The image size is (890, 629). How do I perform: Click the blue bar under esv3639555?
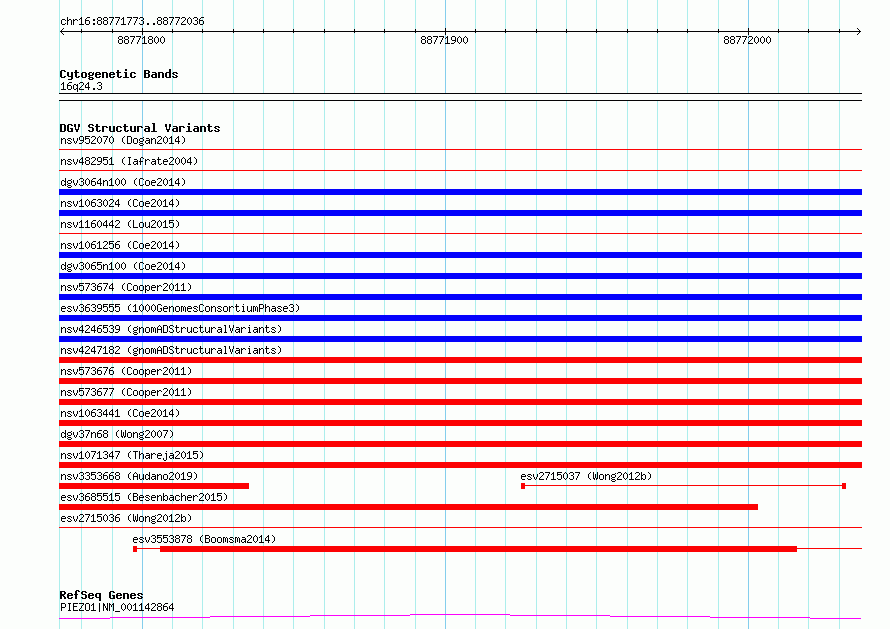[460, 318]
